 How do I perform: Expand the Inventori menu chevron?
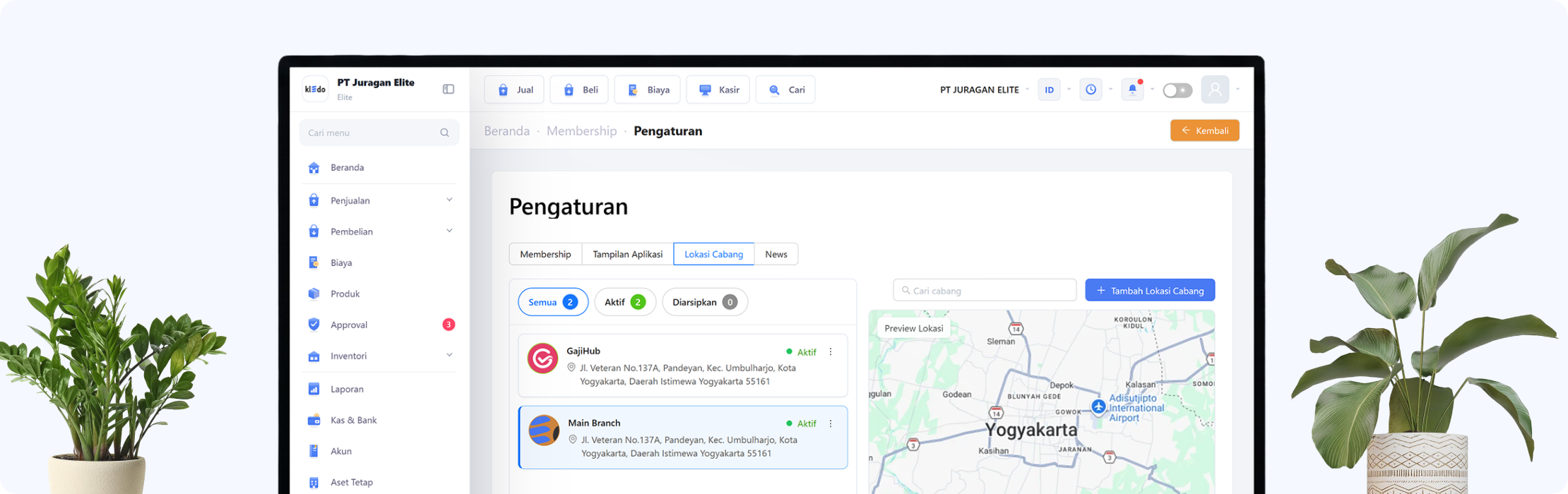(x=449, y=355)
